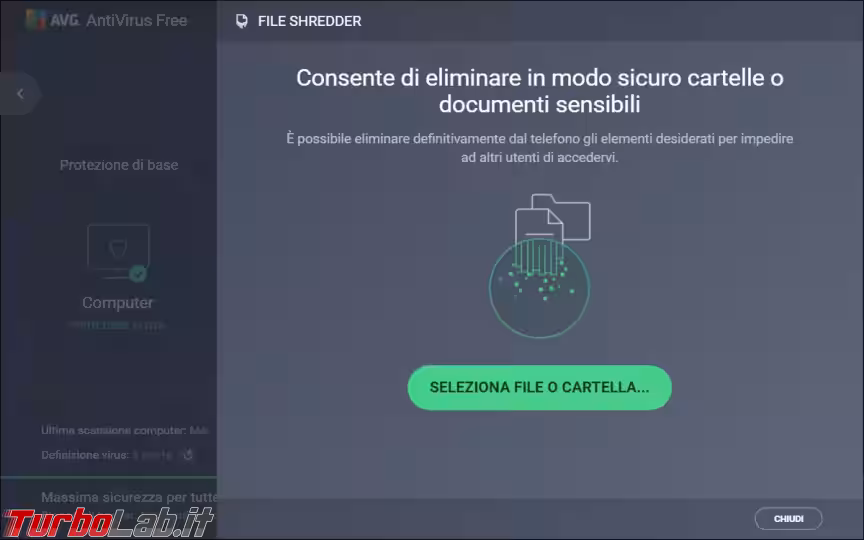Viewport: 864px width, 540px height.
Task: Click the Seleziona file o cartella button
Action: pyautogui.click(x=539, y=387)
